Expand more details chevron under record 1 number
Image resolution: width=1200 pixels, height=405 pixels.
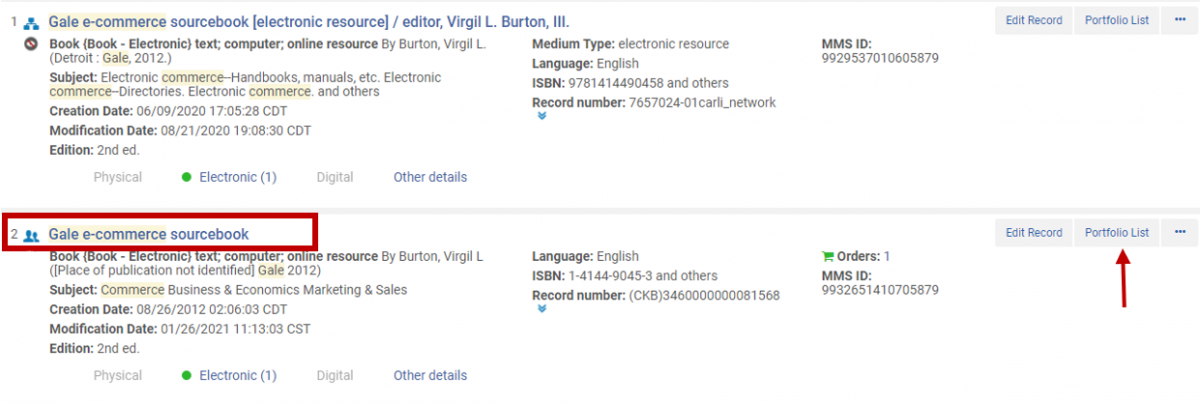click(x=542, y=116)
